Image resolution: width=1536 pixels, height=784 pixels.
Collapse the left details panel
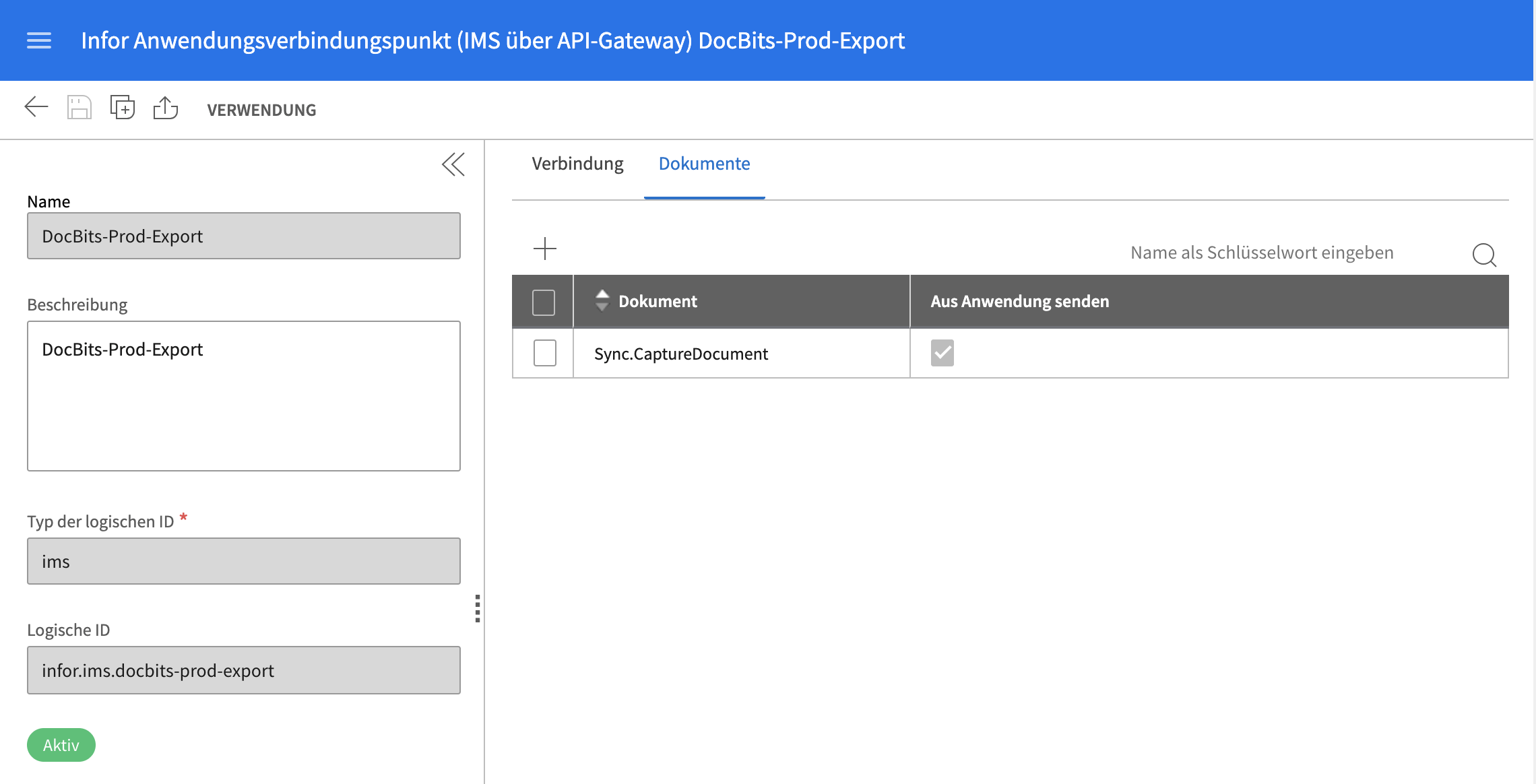coord(453,164)
